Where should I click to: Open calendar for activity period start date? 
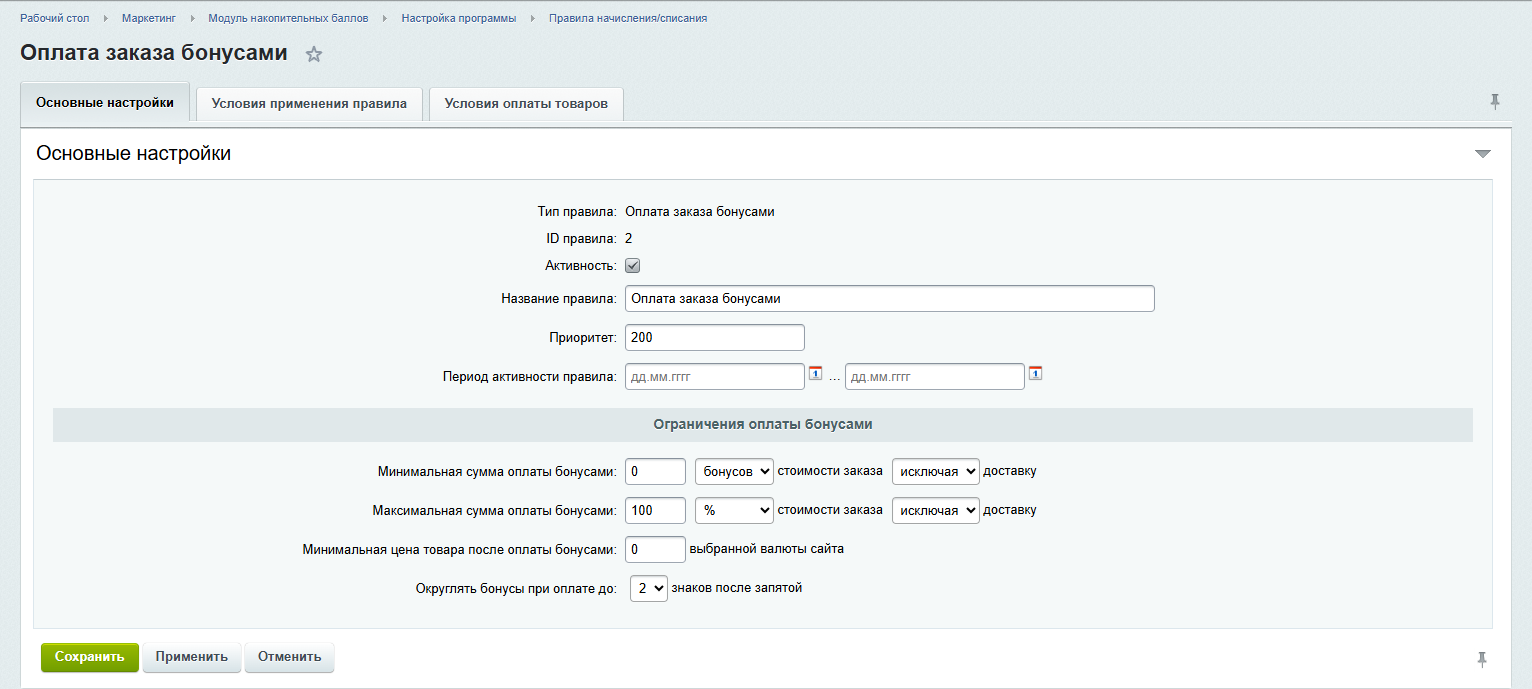coord(815,374)
